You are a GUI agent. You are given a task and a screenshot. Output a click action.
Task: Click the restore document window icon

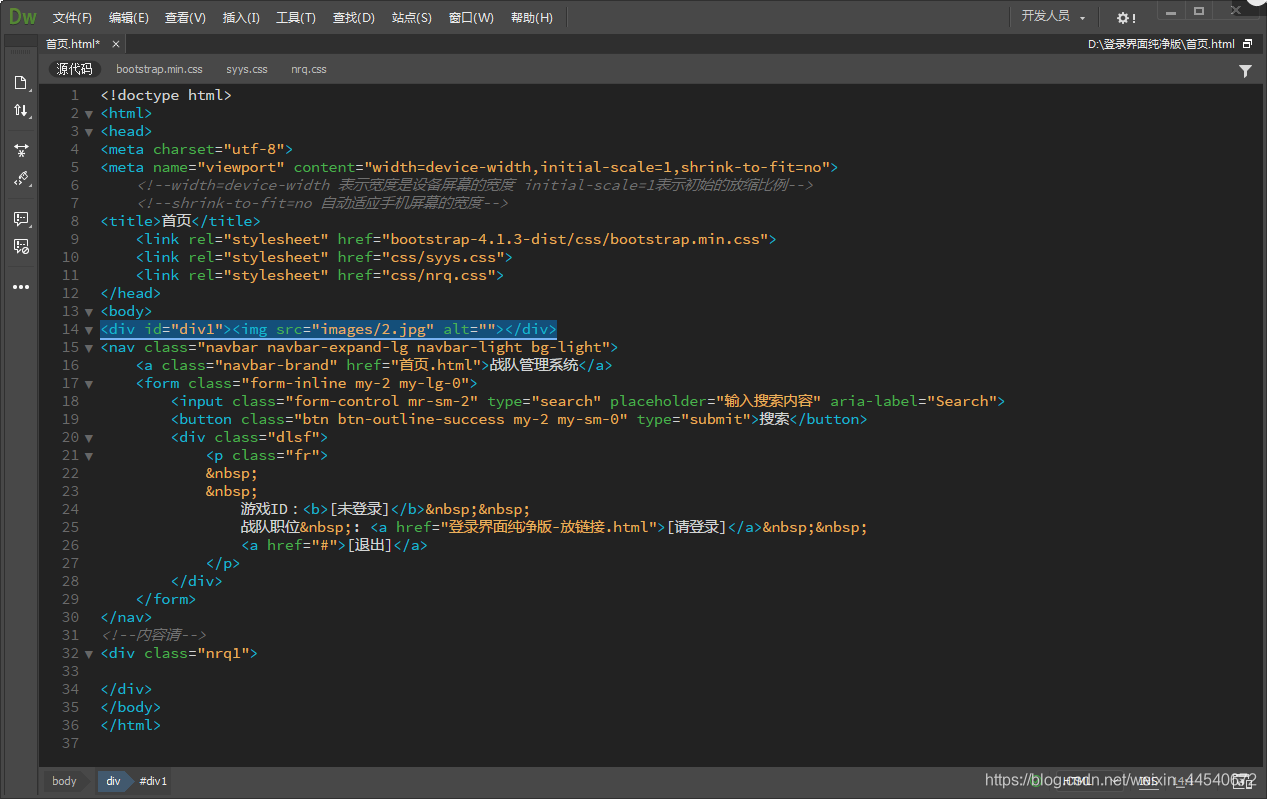click(x=1247, y=44)
